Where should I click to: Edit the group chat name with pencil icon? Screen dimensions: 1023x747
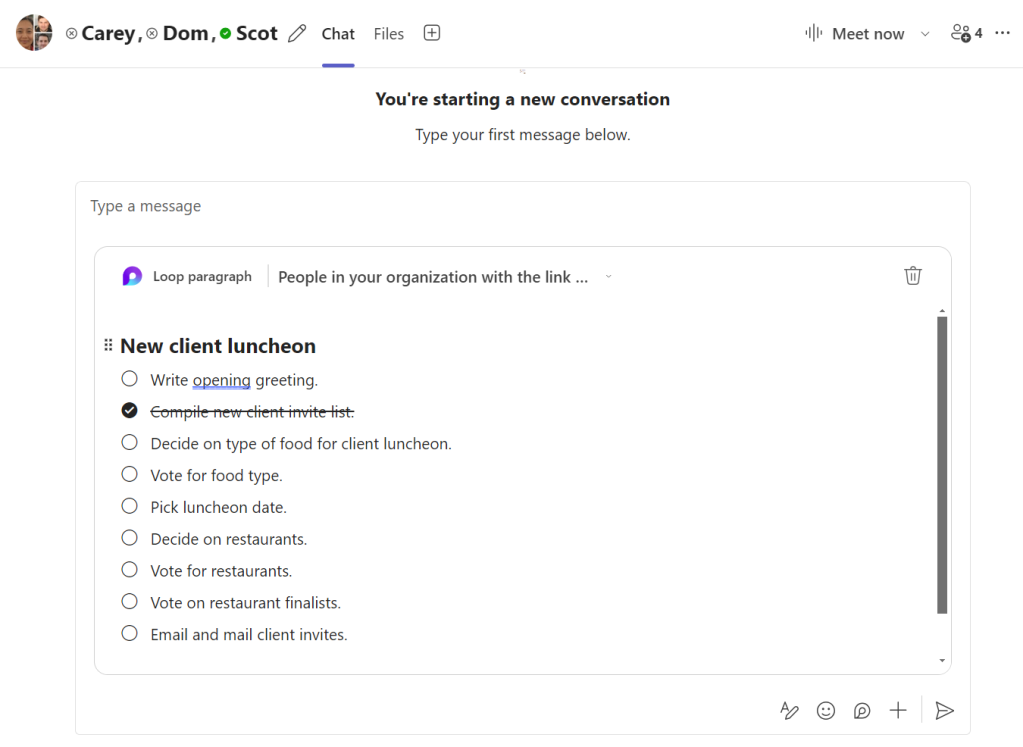[296, 33]
